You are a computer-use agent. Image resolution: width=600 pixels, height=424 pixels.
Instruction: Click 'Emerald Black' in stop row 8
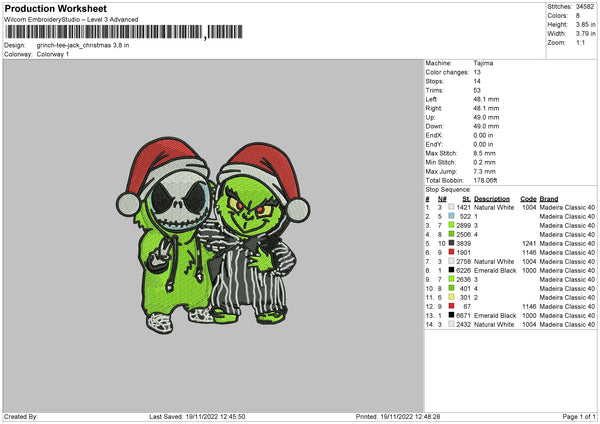click(x=495, y=270)
